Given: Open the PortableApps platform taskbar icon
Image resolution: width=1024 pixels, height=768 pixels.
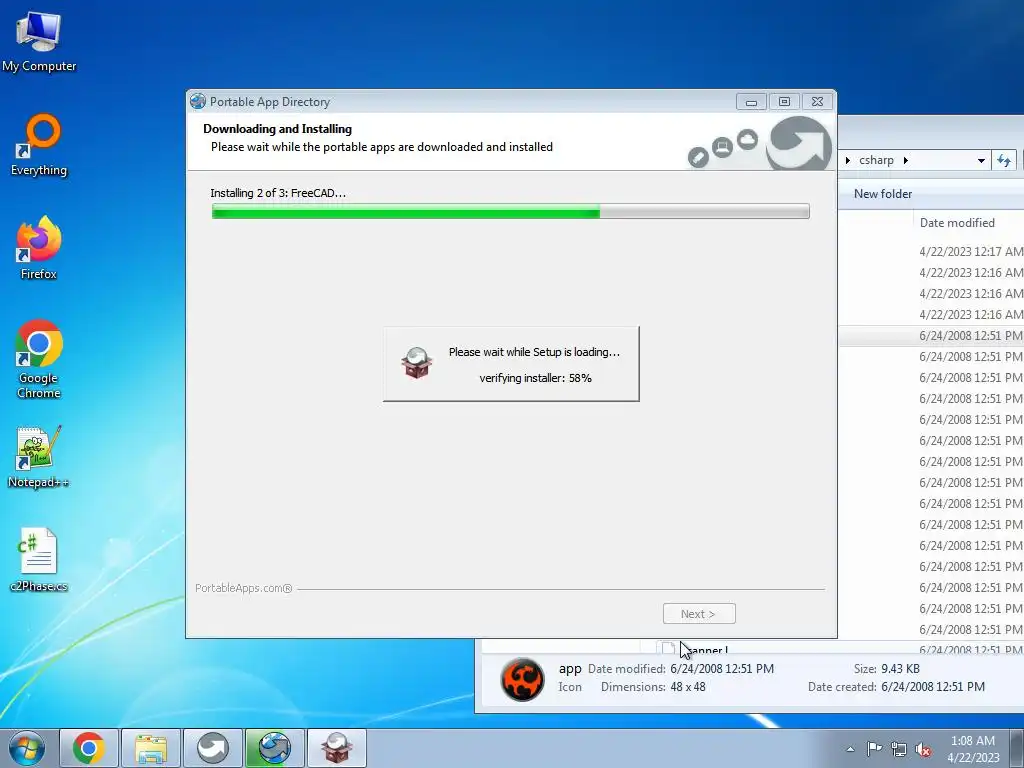Looking at the screenshot, I should pyautogui.click(x=213, y=748).
